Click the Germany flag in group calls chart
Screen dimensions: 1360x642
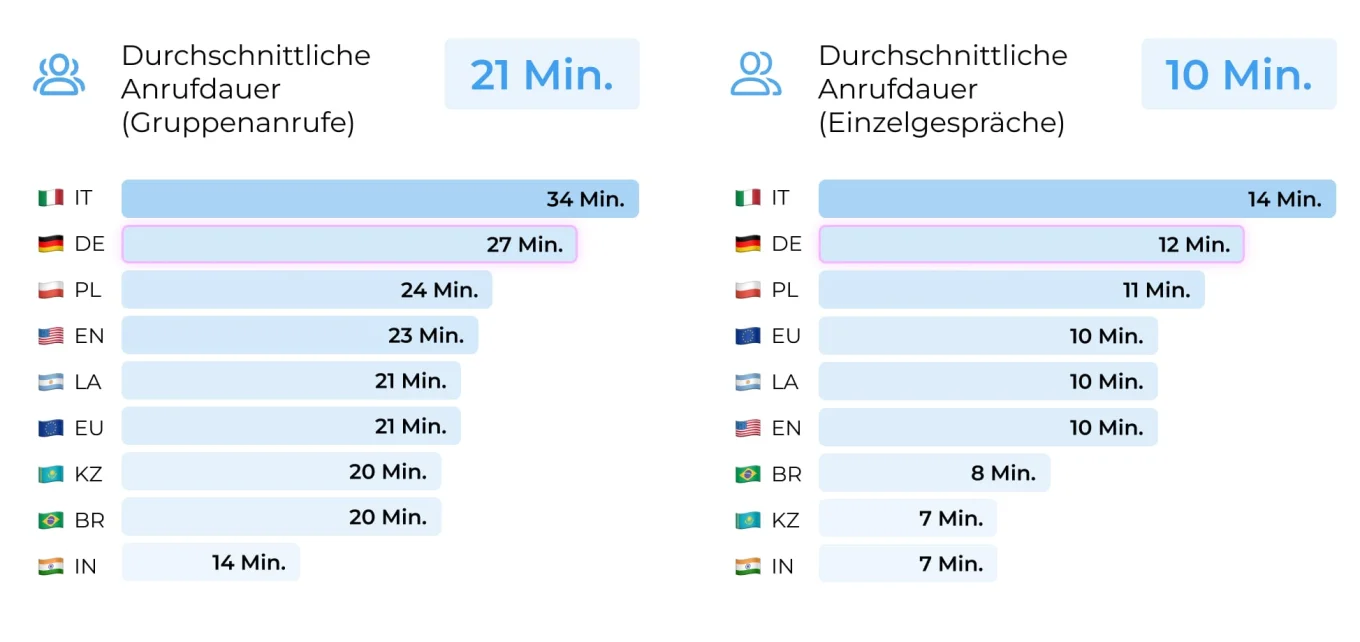tap(51, 244)
